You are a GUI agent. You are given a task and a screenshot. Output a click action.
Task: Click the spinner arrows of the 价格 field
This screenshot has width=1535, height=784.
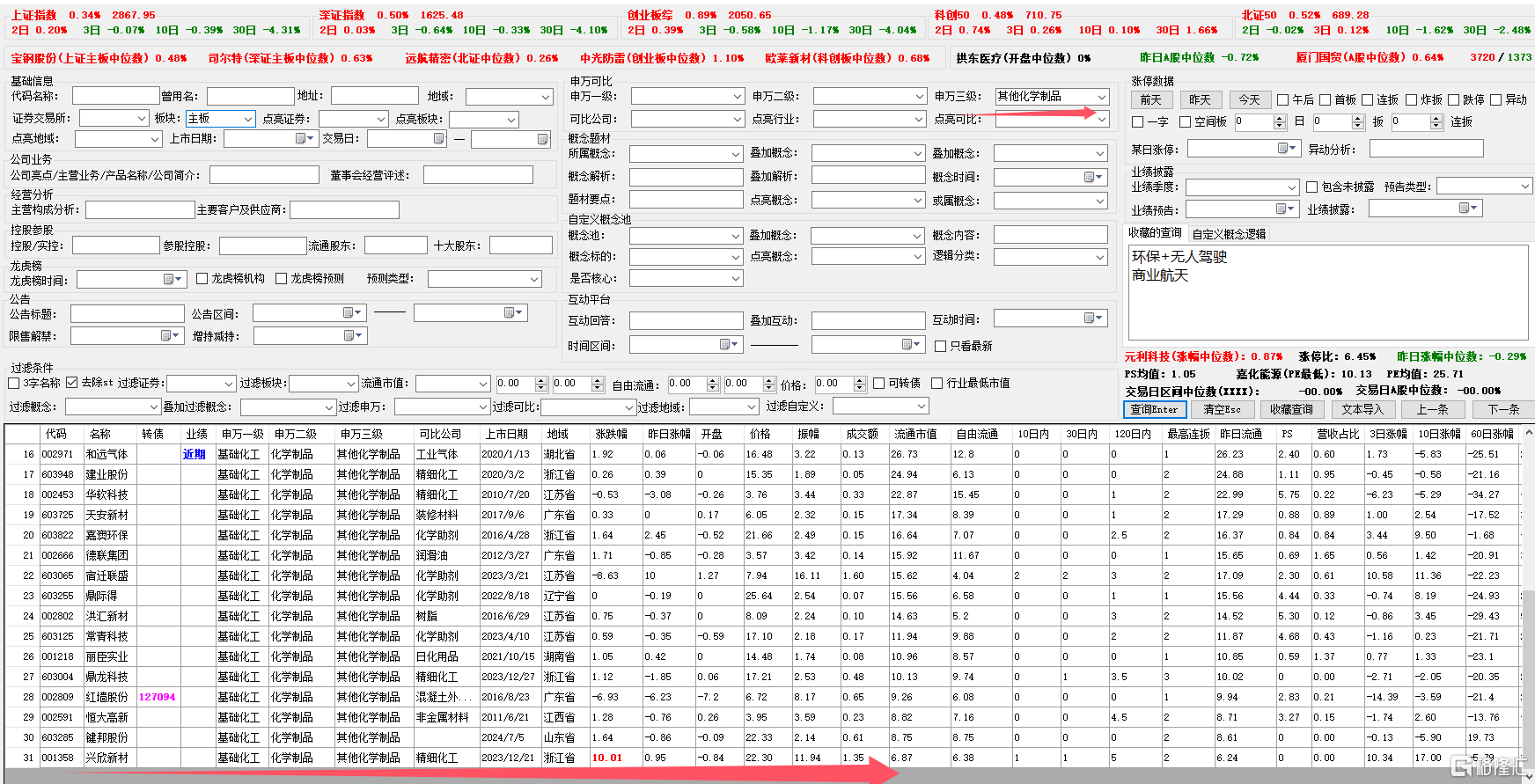pos(859,384)
